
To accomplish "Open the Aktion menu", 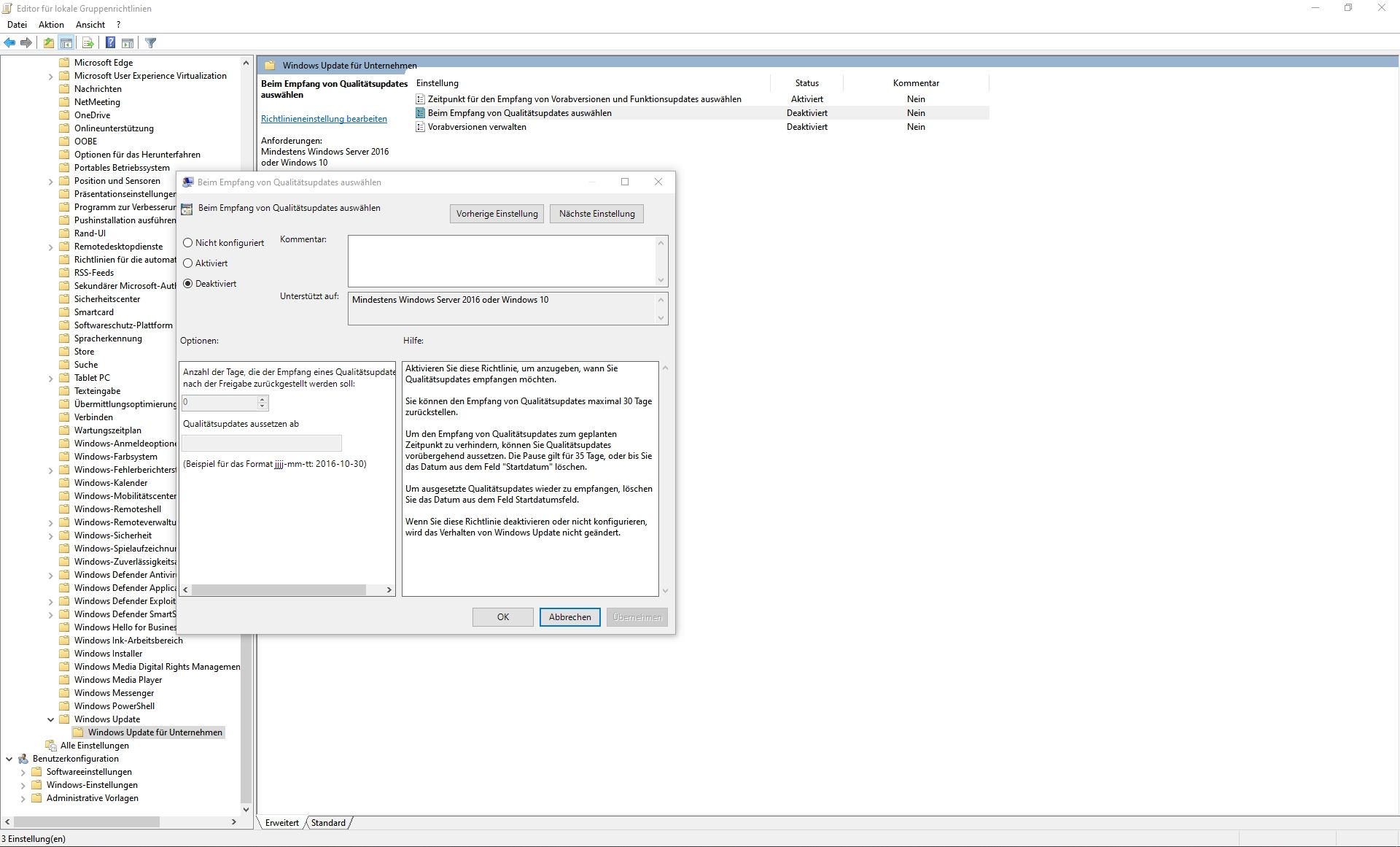I will click(51, 25).
